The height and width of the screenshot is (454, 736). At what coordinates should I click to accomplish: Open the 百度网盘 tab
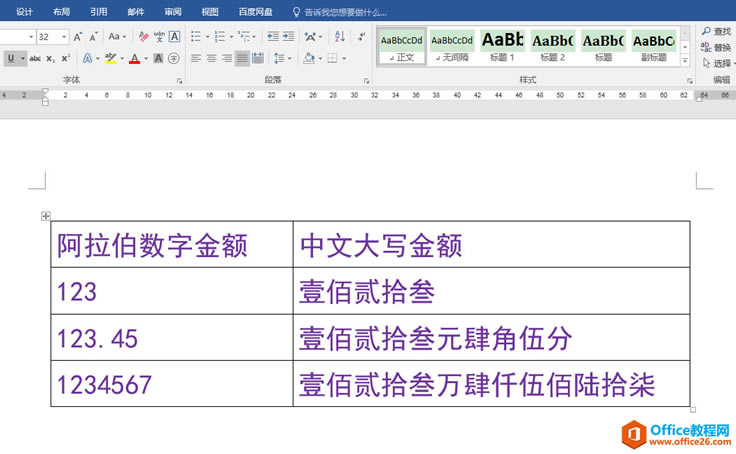coord(255,12)
